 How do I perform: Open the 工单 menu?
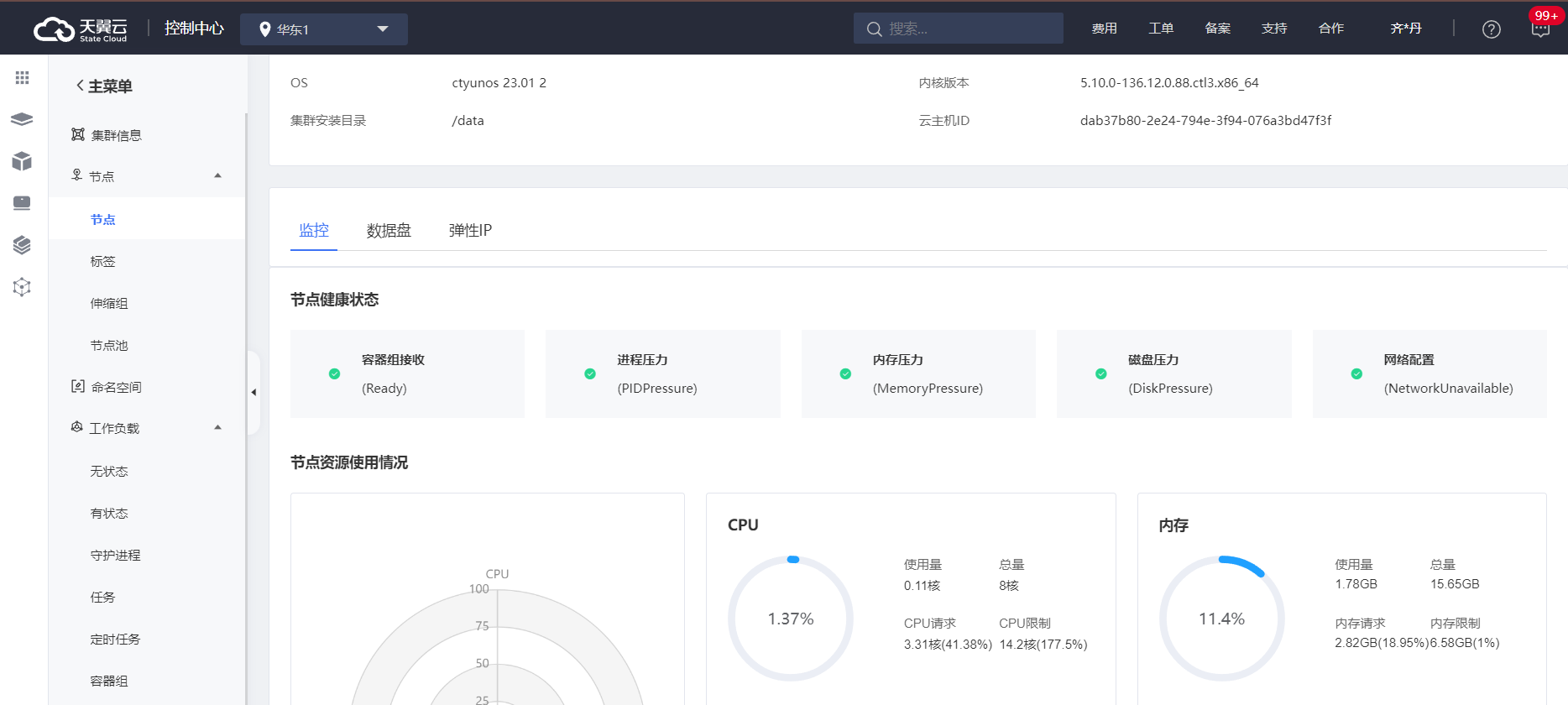pyautogui.click(x=1161, y=29)
